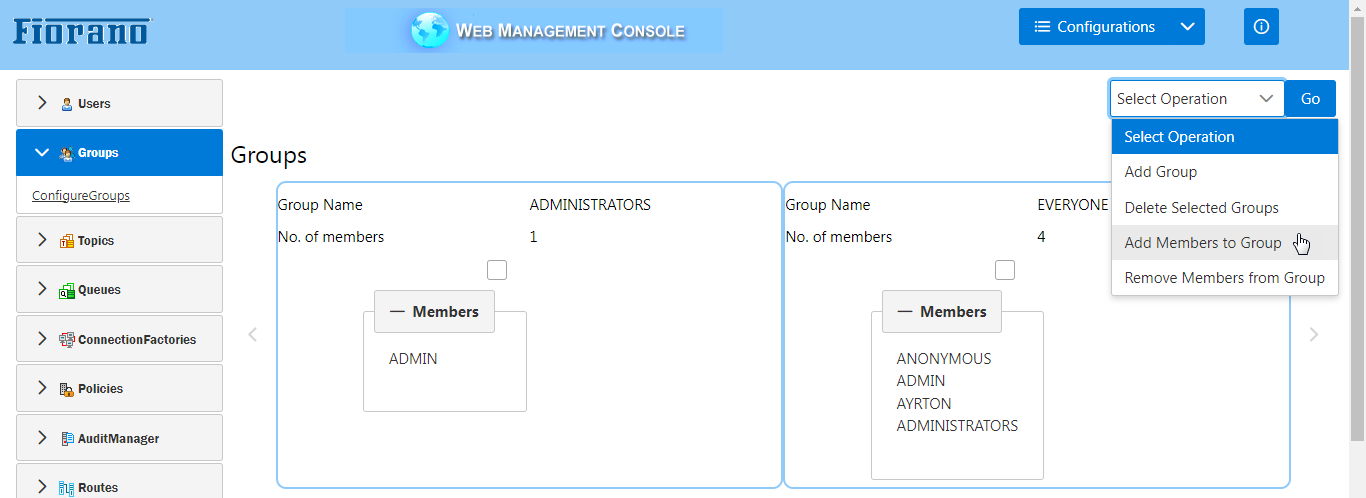Click the Users person icon in sidebar
Image resolution: width=1366 pixels, height=498 pixels.
tap(67, 103)
